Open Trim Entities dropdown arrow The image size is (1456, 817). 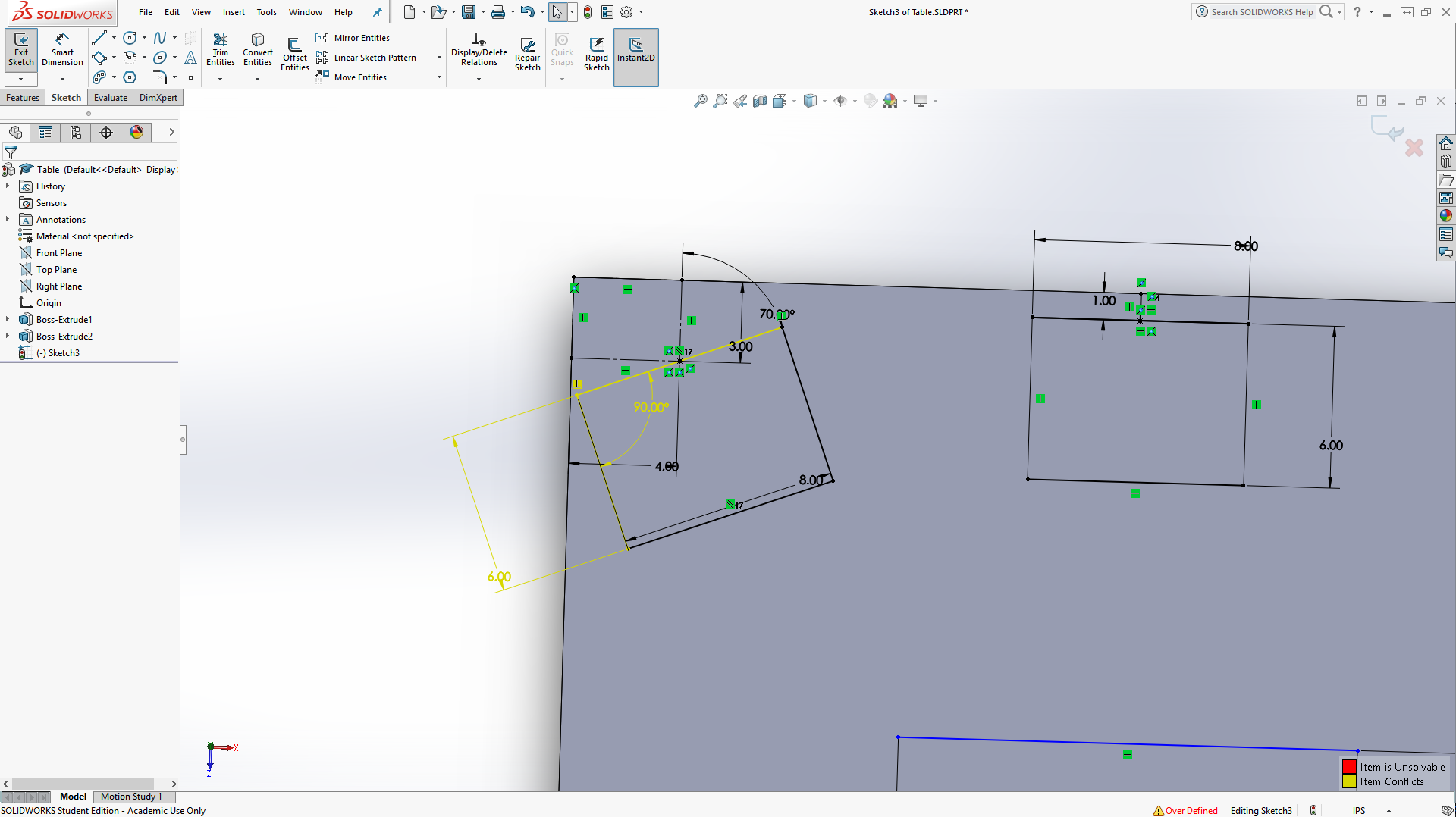[x=221, y=79]
